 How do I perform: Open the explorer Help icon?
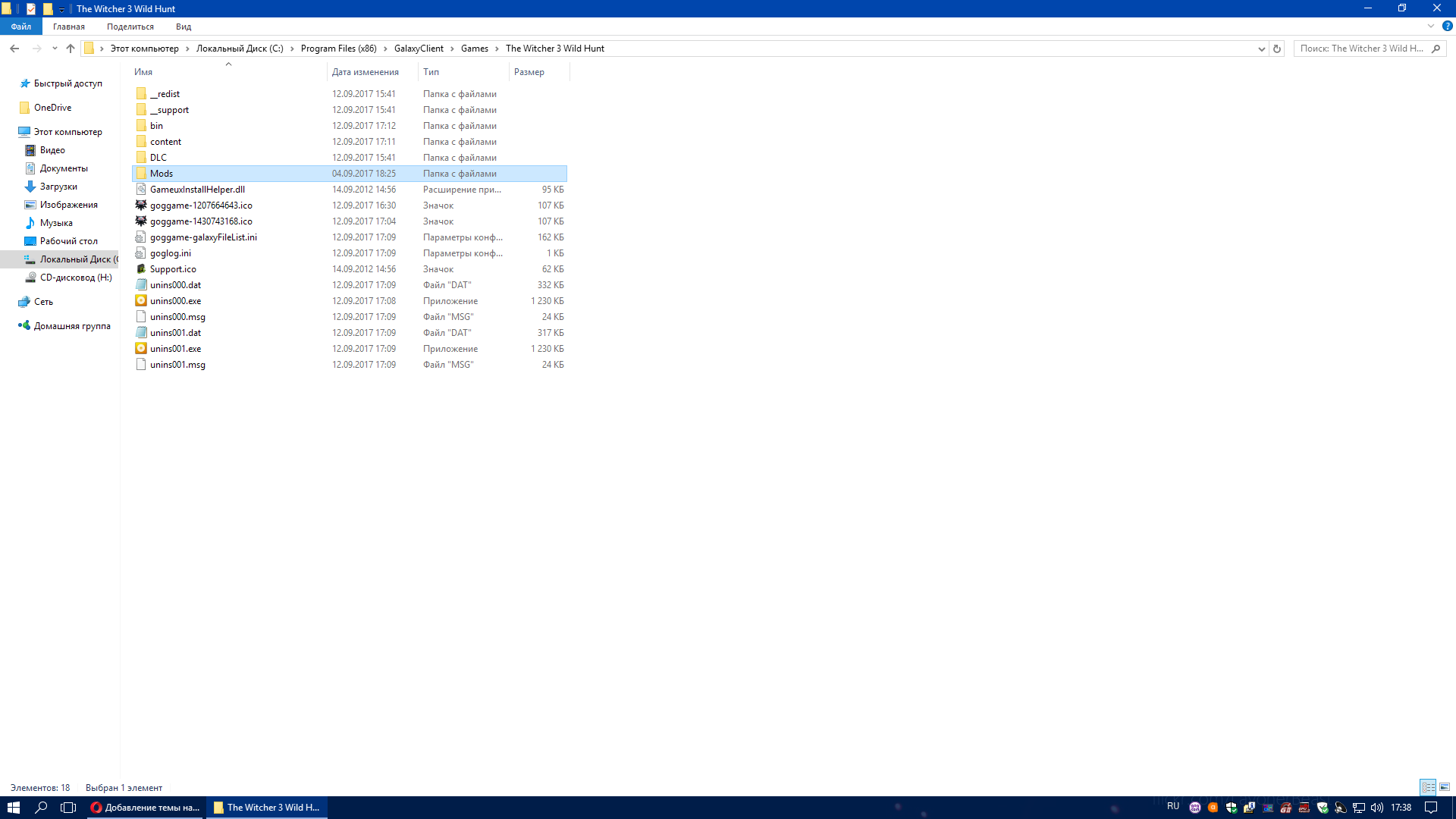tap(1447, 26)
